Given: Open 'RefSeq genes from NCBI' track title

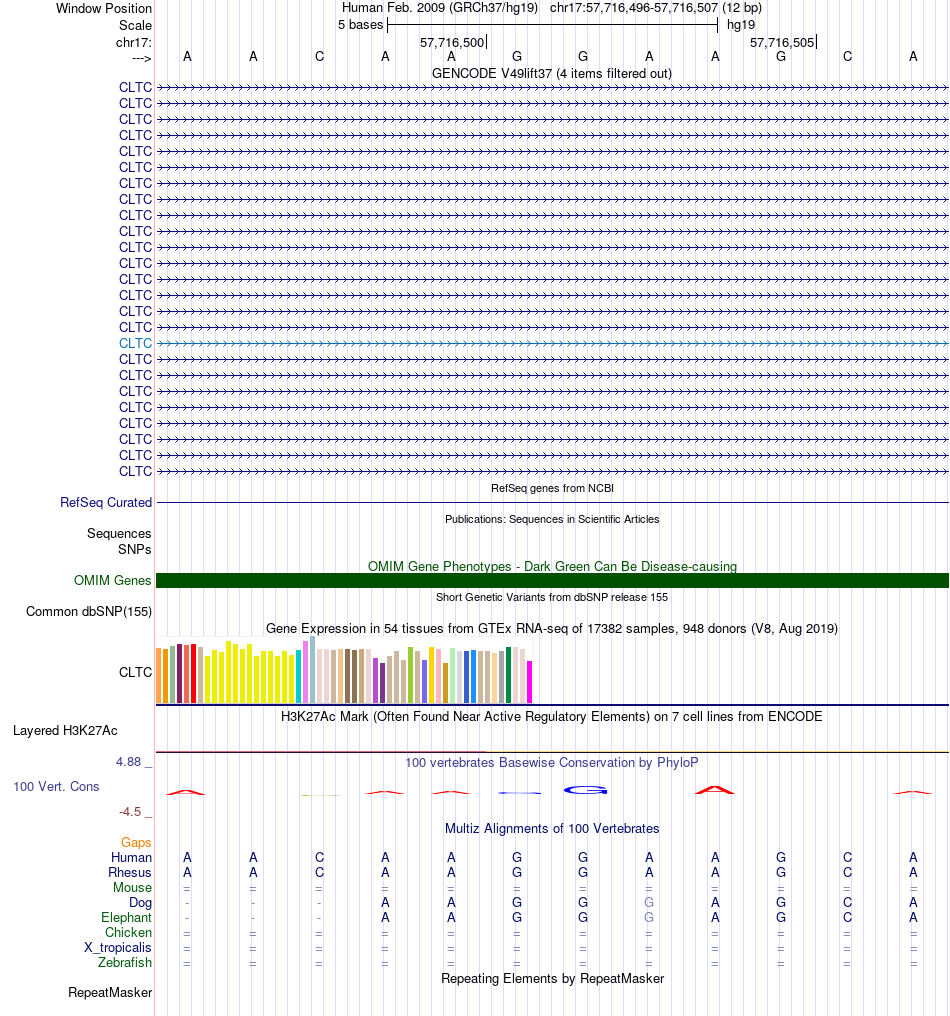Looking at the screenshot, I should pyautogui.click(x=552, y=488).
